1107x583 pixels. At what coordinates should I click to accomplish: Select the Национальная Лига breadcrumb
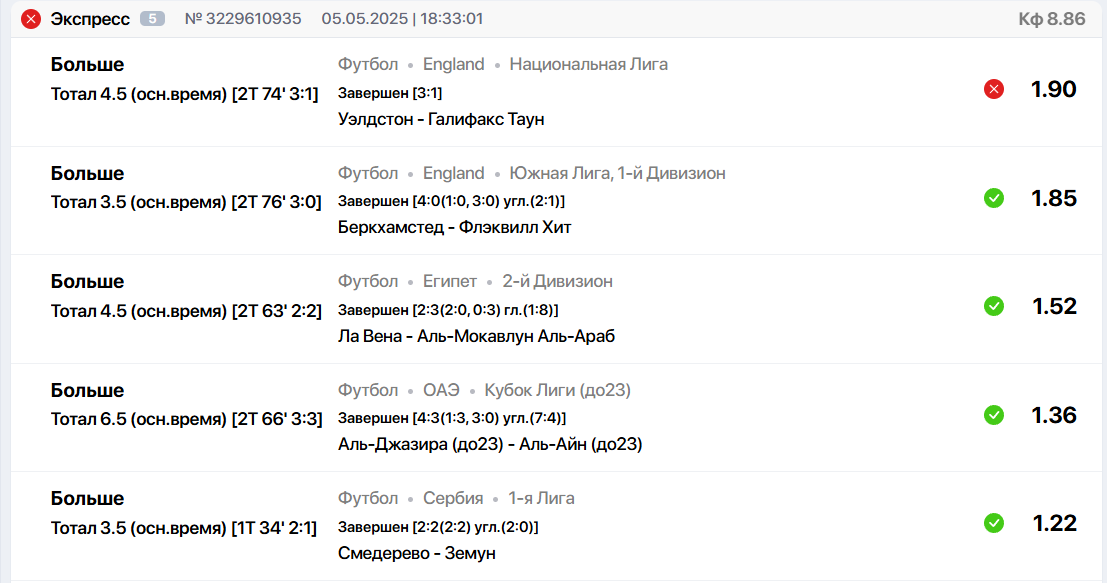[x=588, y=64]
